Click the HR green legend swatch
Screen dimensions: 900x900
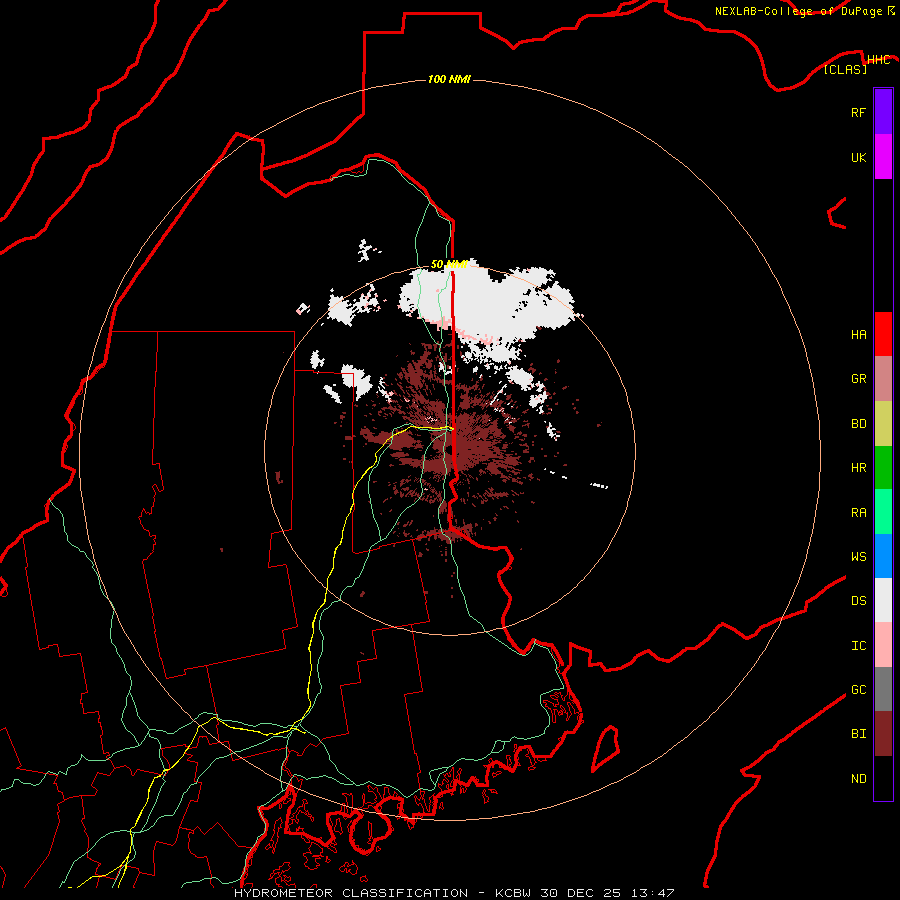point(883,468)
